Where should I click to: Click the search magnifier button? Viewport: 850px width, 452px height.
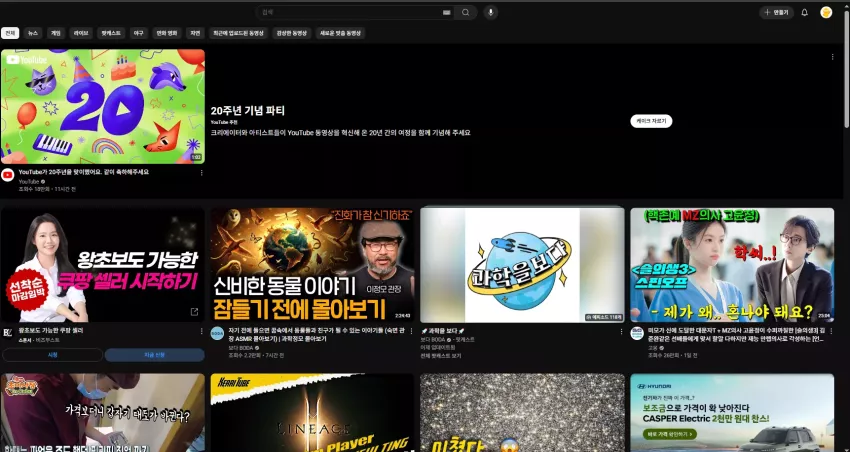click(466, 12)
